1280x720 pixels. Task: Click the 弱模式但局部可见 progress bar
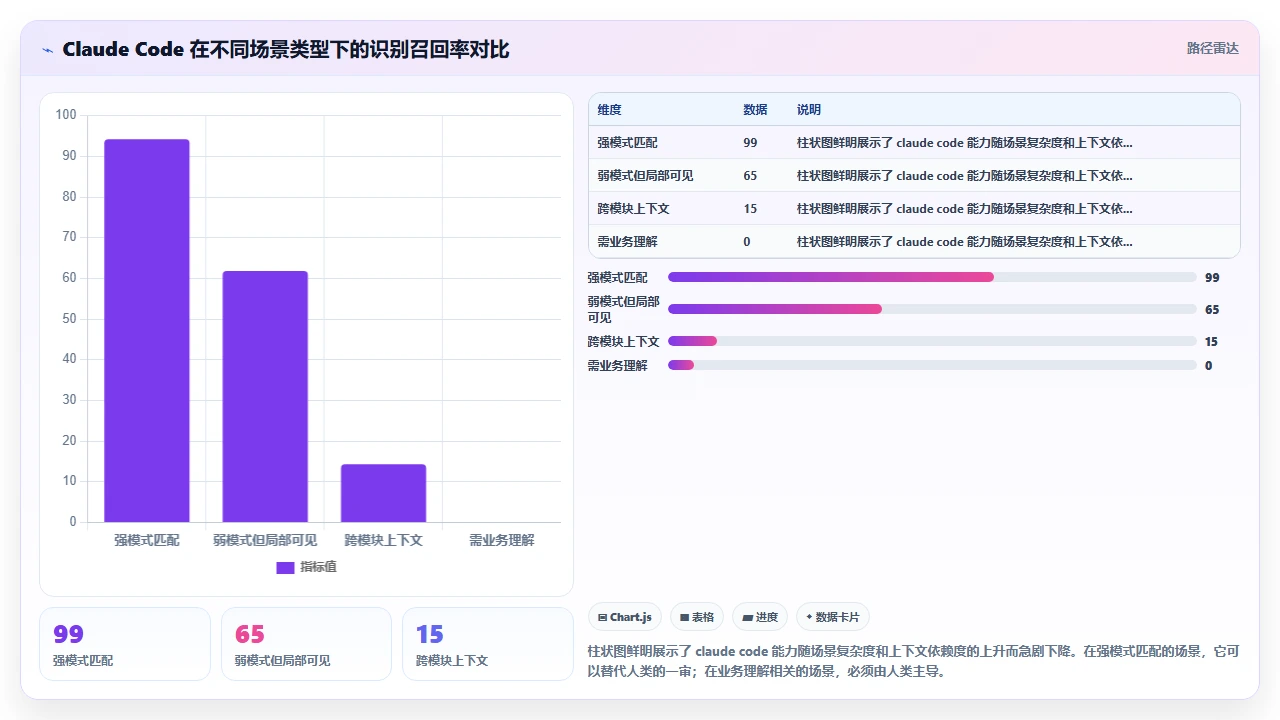(932, 309)
